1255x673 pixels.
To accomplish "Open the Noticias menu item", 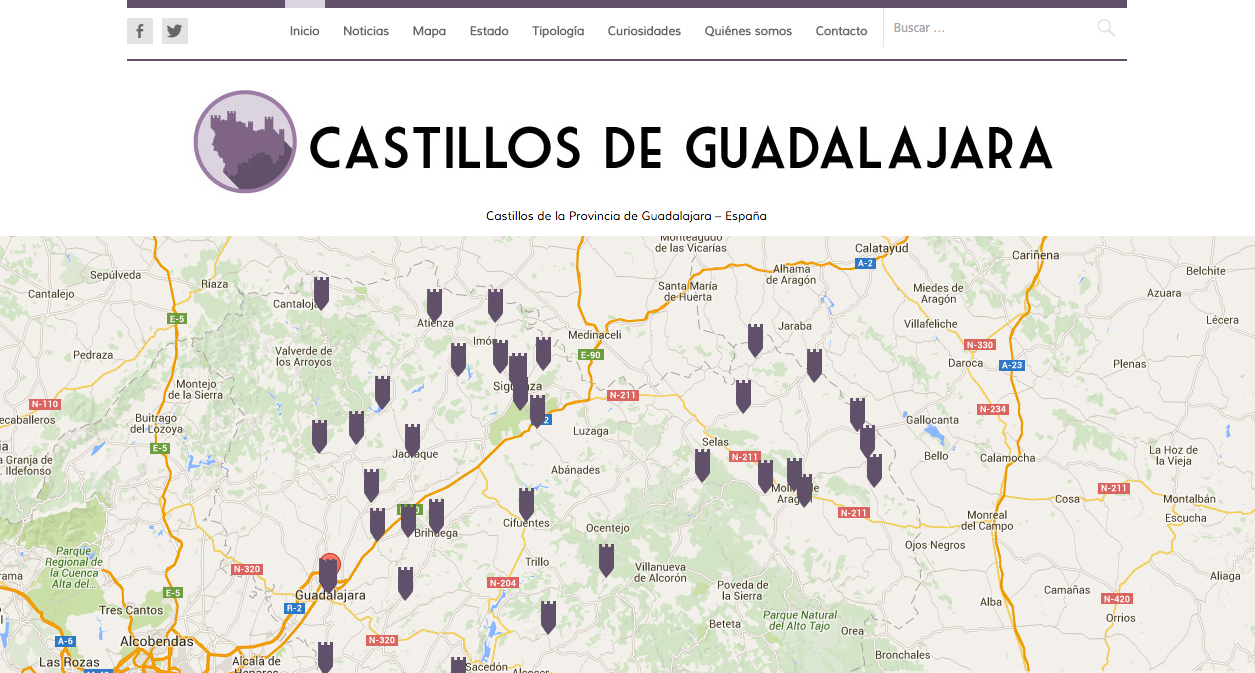I will click(x=366, y=31).
